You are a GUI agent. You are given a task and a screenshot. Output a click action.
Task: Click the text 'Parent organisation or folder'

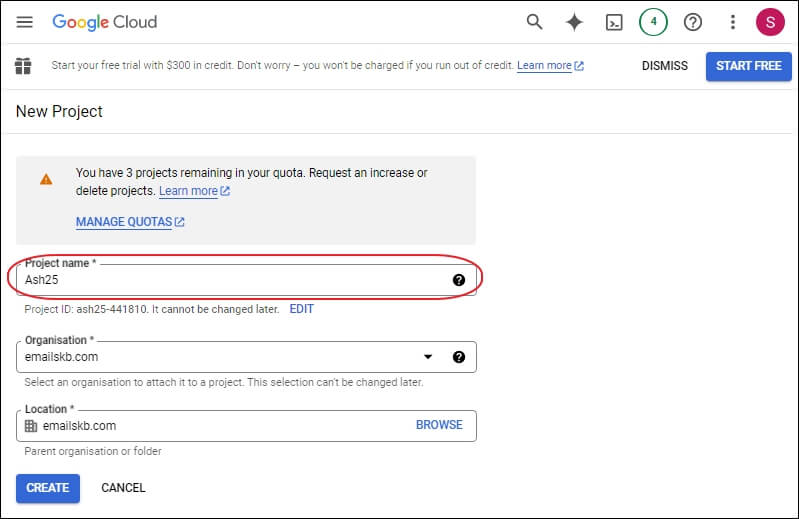click(x=93, y=451)
